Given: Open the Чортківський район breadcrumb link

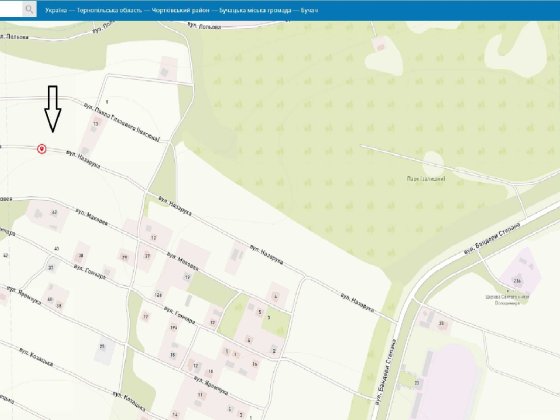Looking at the screenshot, I should click(180, 10).
